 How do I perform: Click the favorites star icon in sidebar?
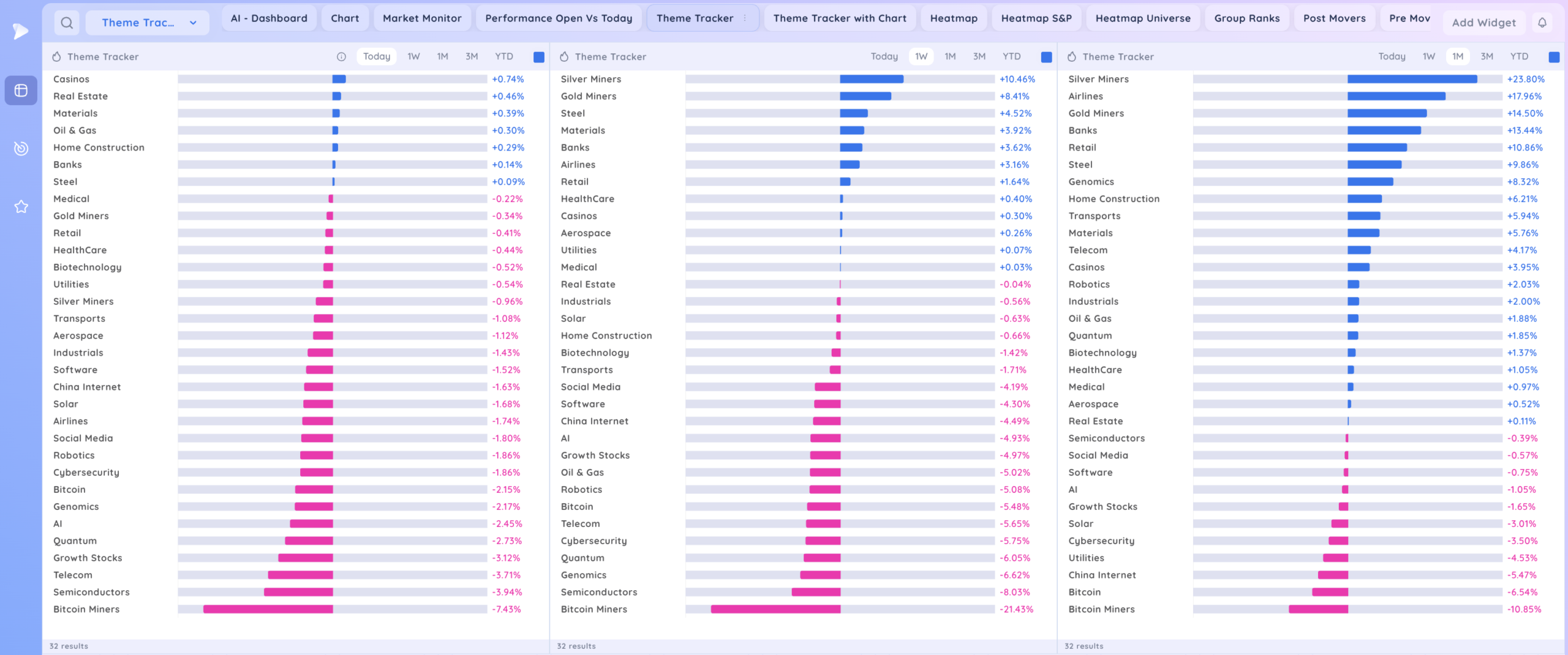21,207
